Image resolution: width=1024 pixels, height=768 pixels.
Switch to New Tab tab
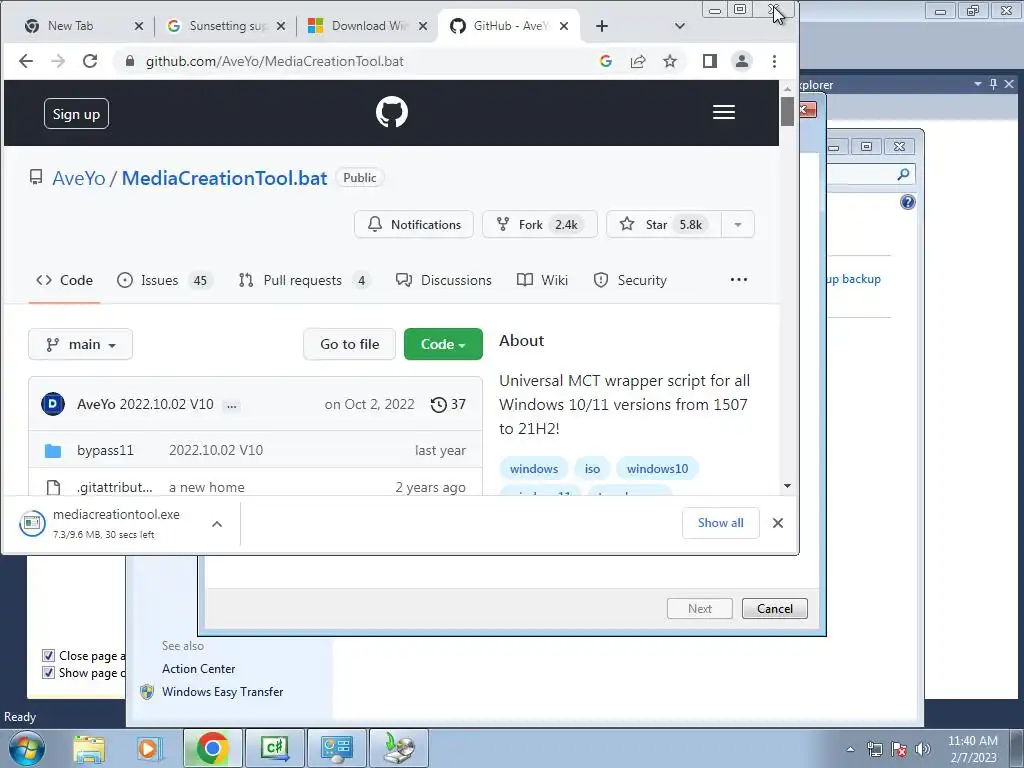pyautogui.click(x=71, y=26)
